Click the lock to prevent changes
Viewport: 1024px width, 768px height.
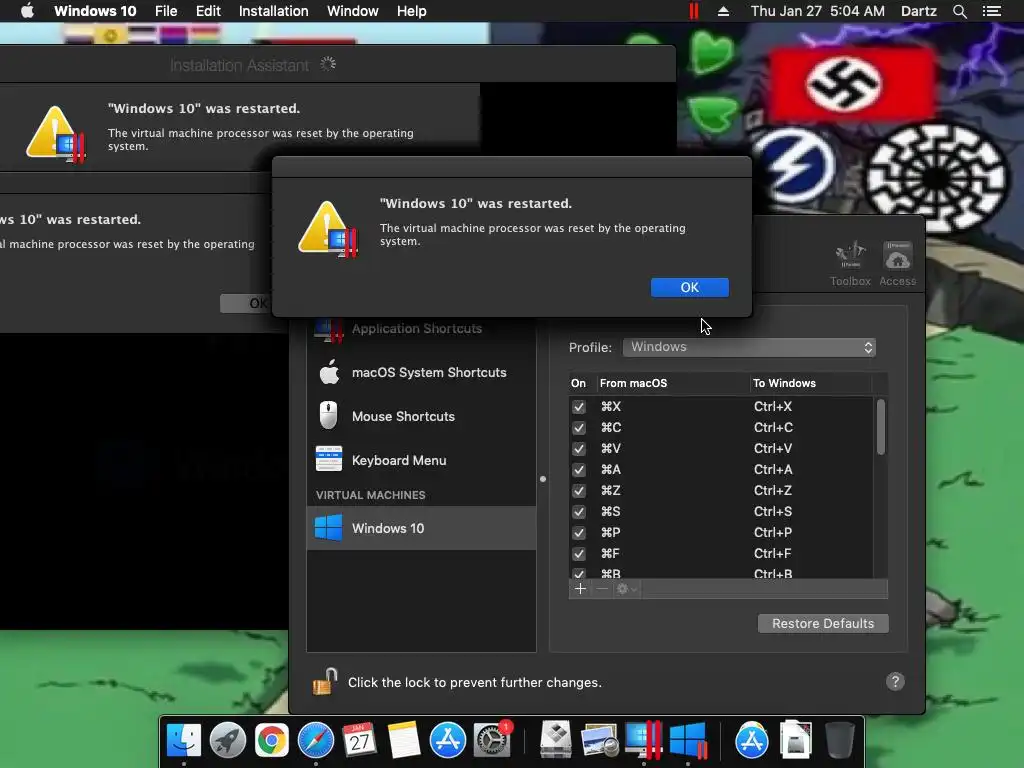pos(325,682)
